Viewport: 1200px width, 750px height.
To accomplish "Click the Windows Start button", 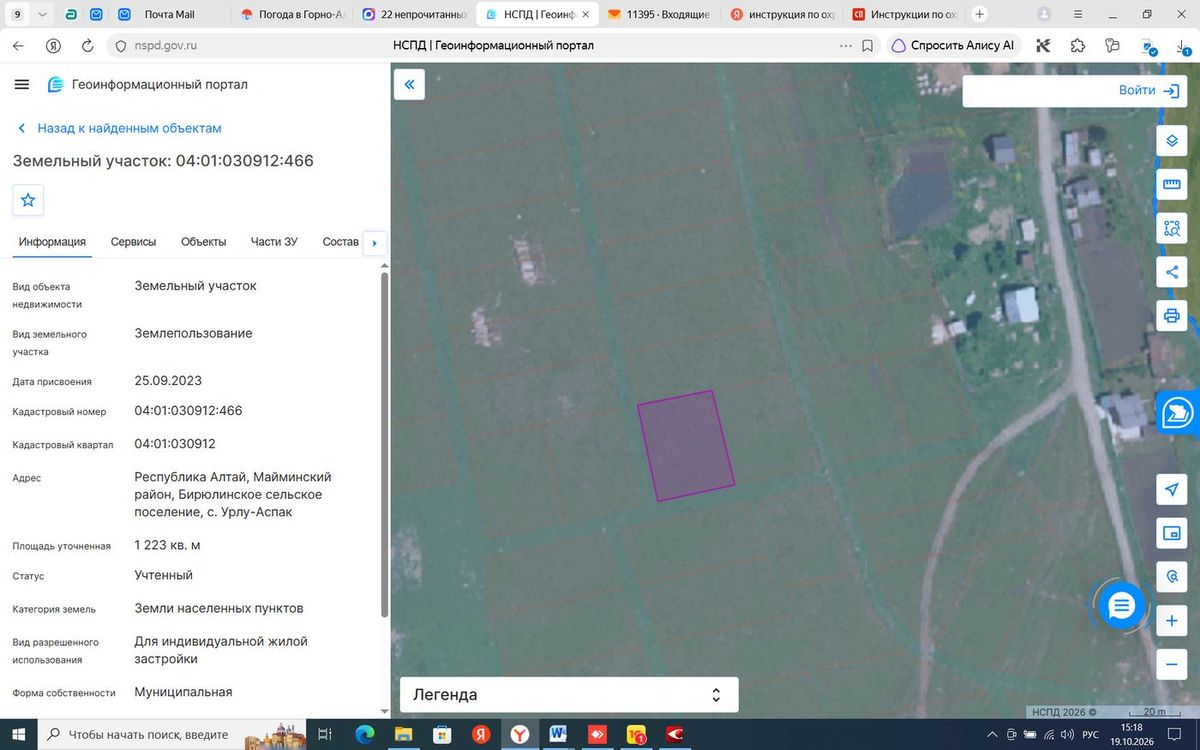I will coord(18,734).
